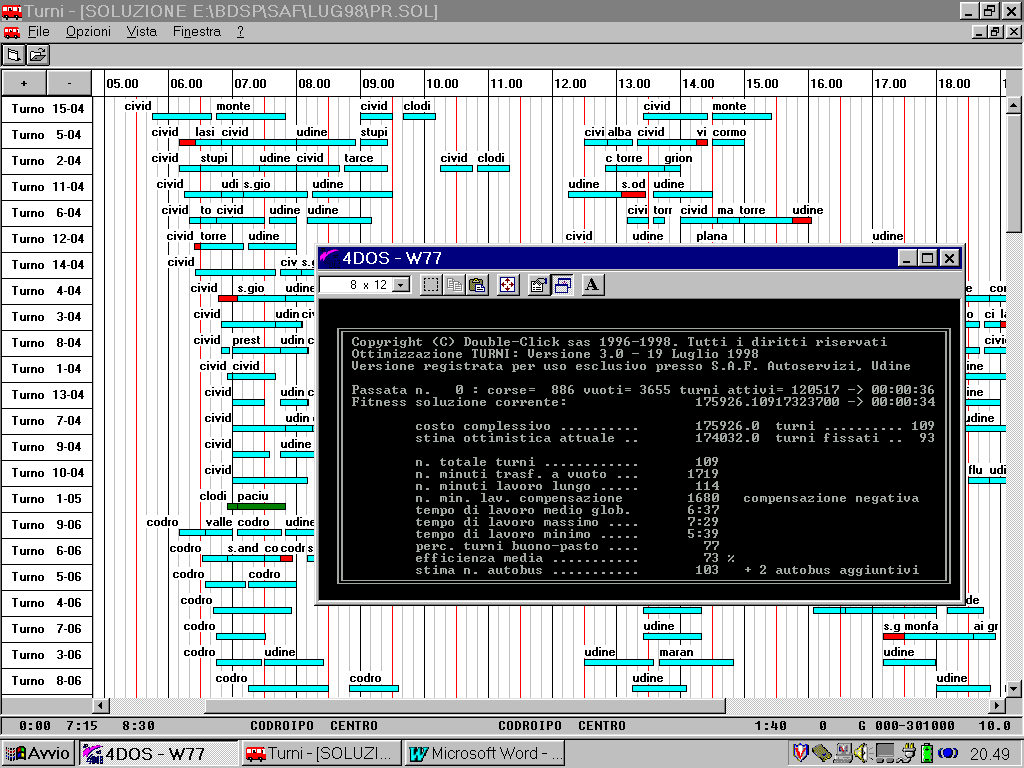1024x768 pixels.
Task: Click the right arrow of the Turni horizontal scrollbar
Action: 997,705
